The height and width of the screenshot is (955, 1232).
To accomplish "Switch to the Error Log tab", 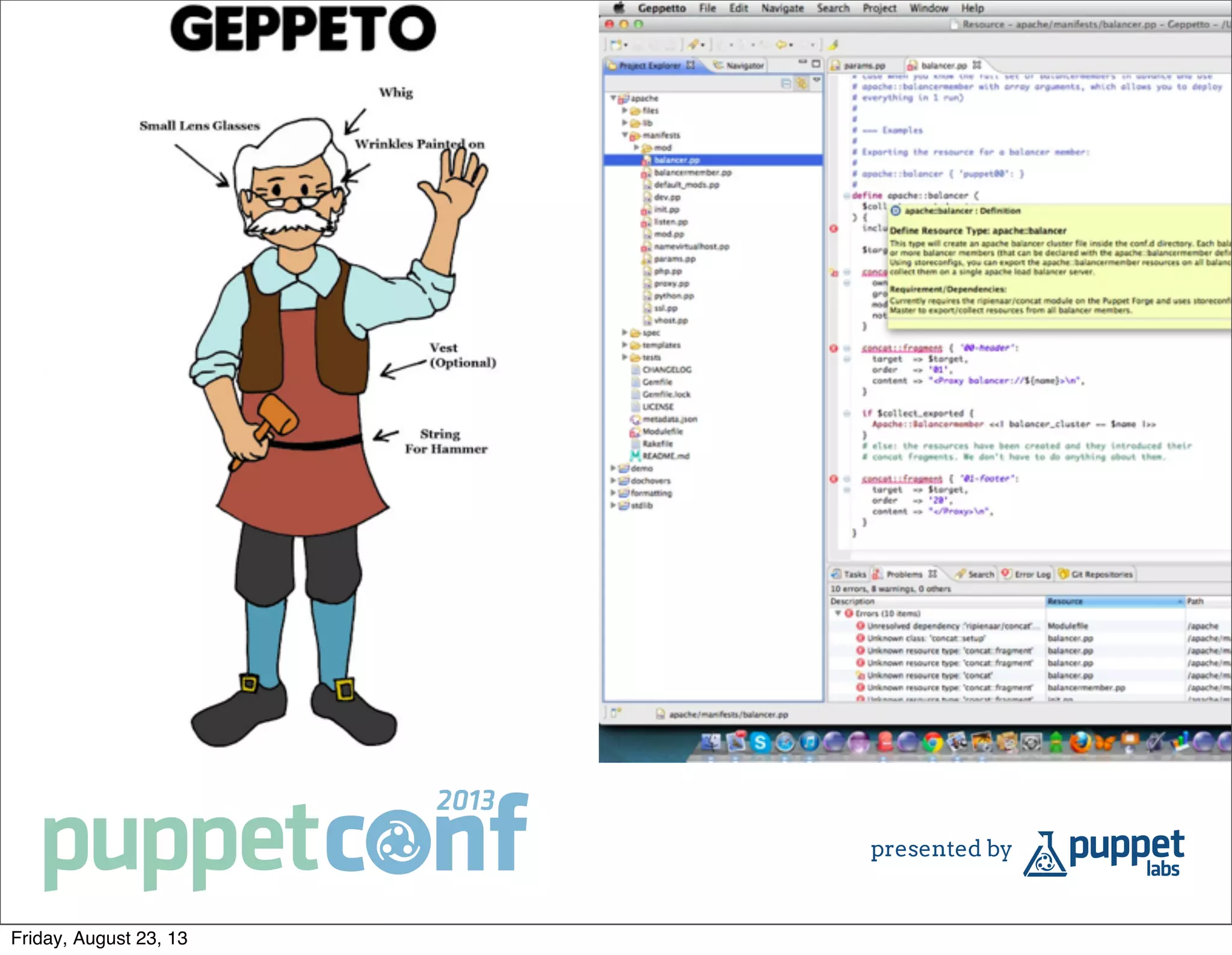I will [x=1031, y=574].
